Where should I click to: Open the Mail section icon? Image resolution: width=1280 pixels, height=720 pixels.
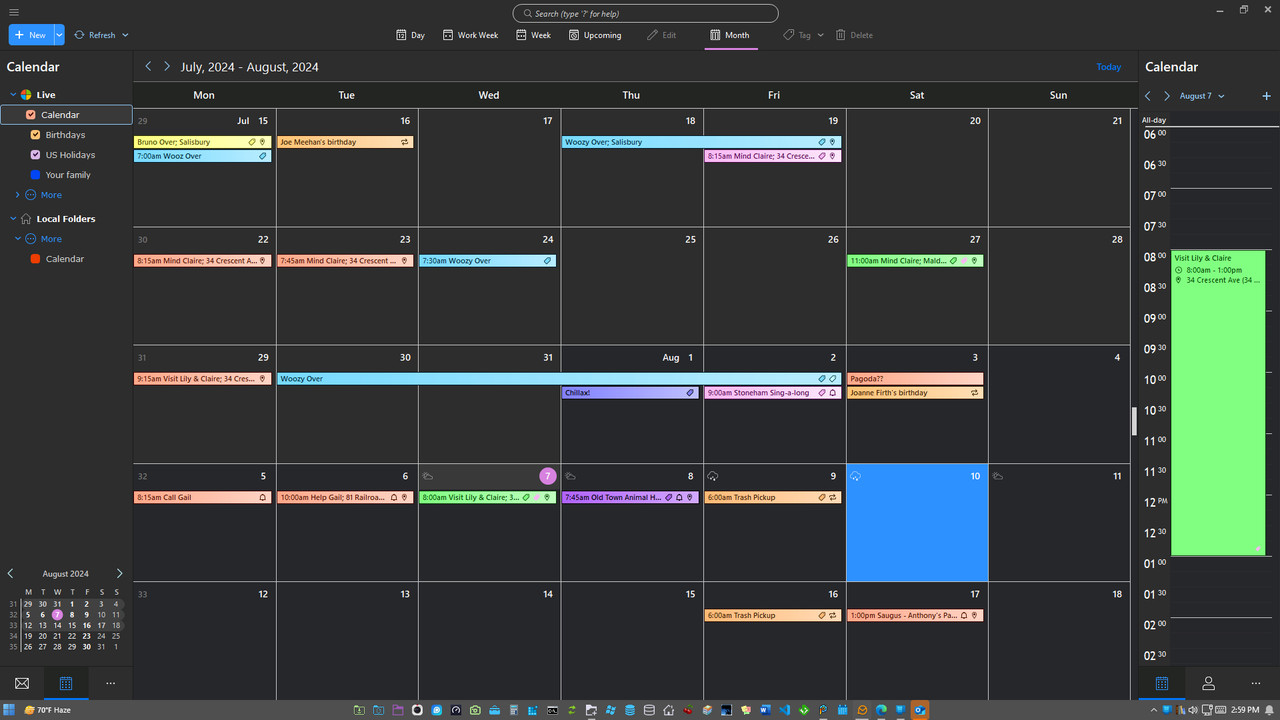click(21, 683)
